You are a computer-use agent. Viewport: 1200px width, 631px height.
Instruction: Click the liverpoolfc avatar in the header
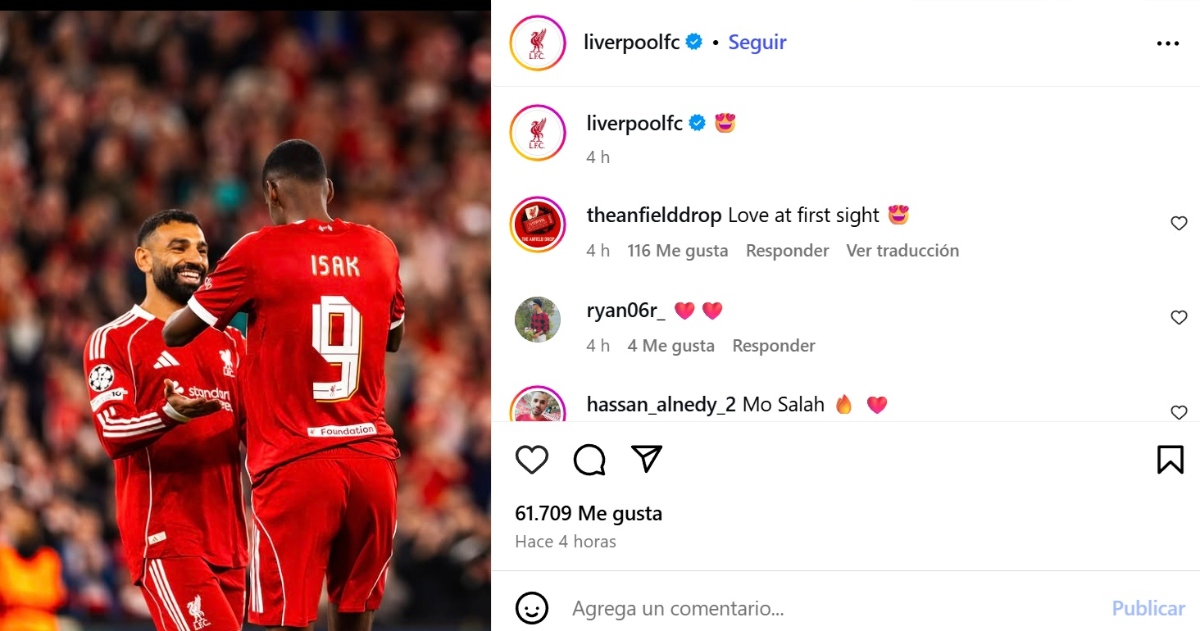click(538, 43)
